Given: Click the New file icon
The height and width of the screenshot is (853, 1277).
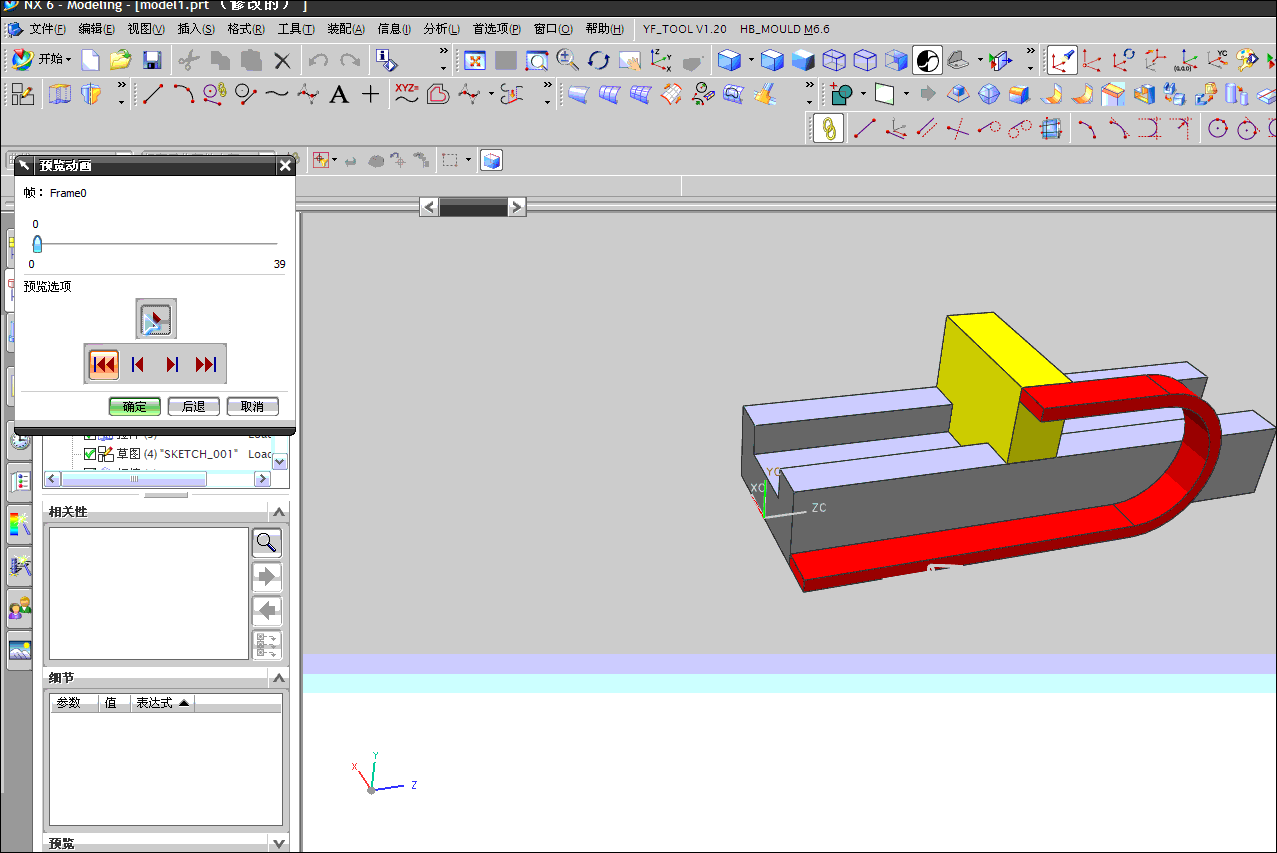Looking at the screenshot, I should point(91,60).
